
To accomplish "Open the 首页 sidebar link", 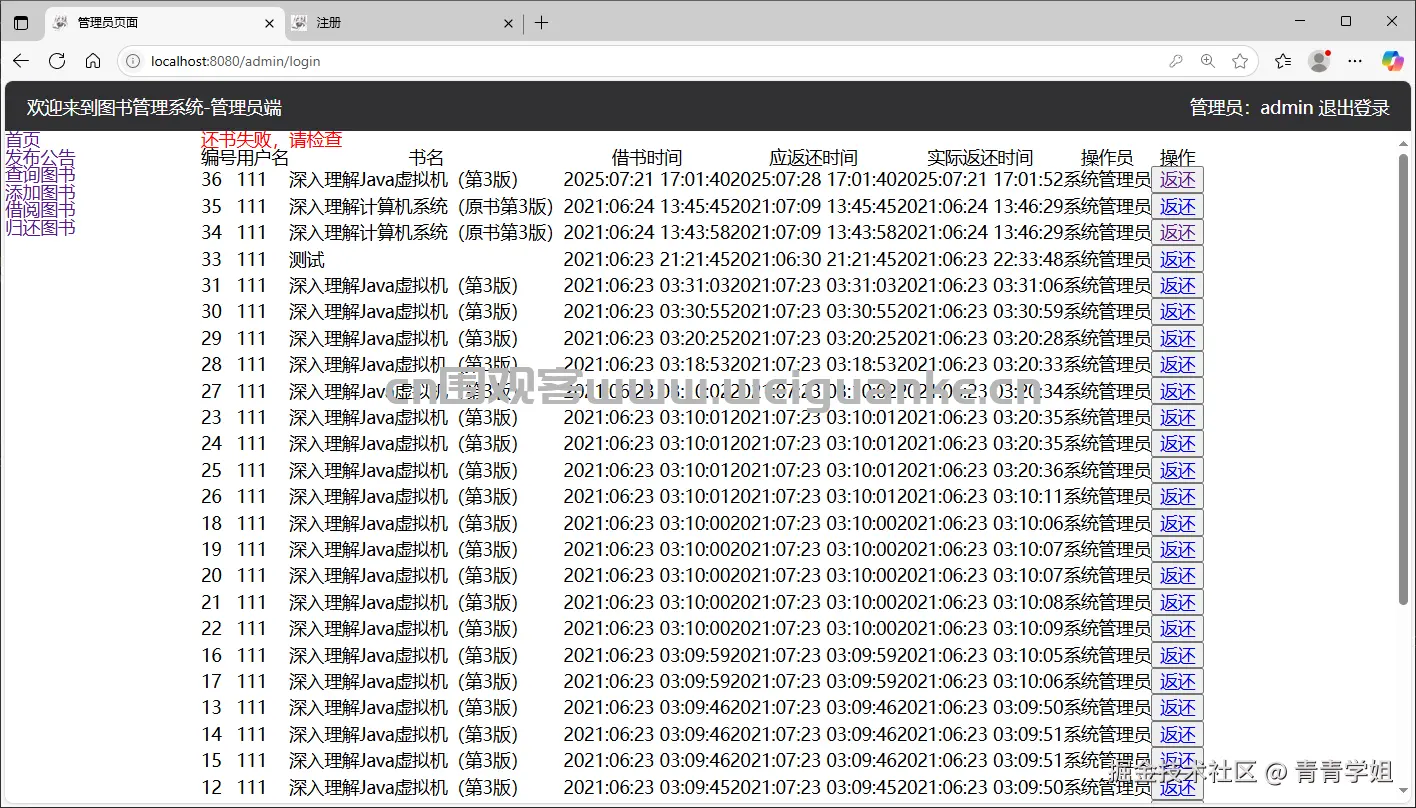I will click(23, 140).
